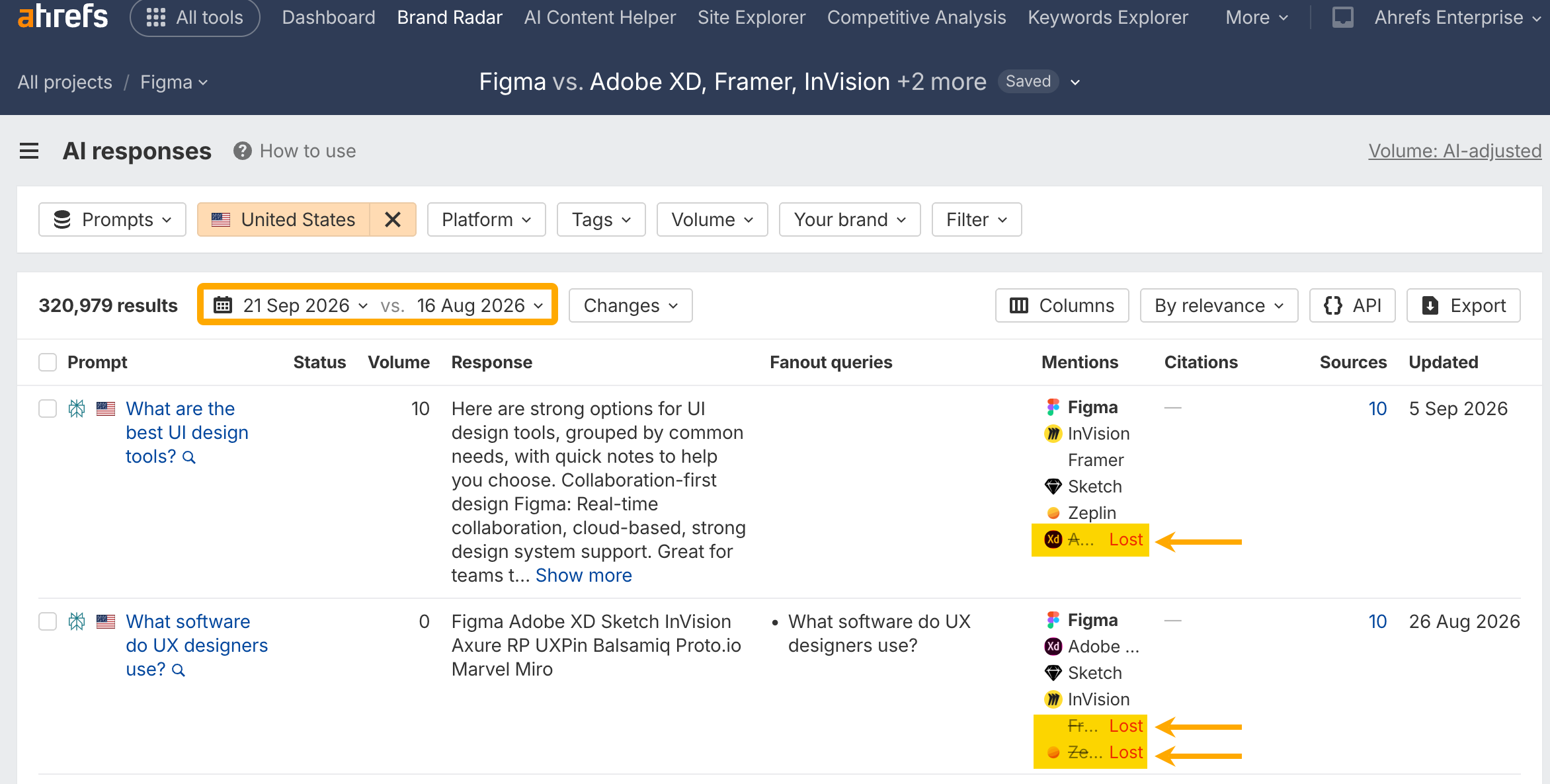Select all rows checkbox in header

48,362
